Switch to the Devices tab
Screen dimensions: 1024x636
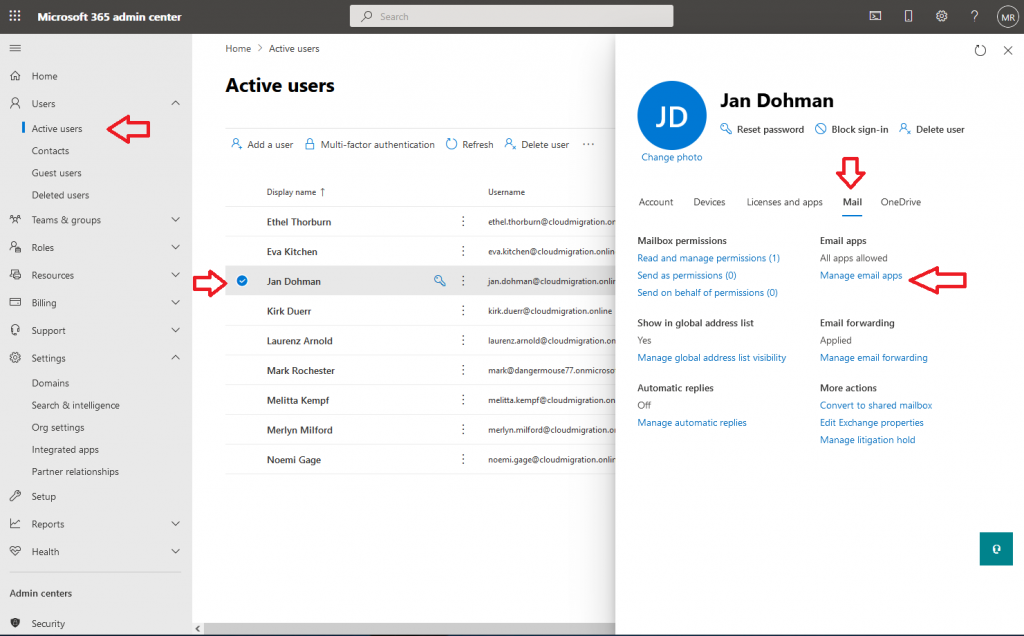[709, 202]
